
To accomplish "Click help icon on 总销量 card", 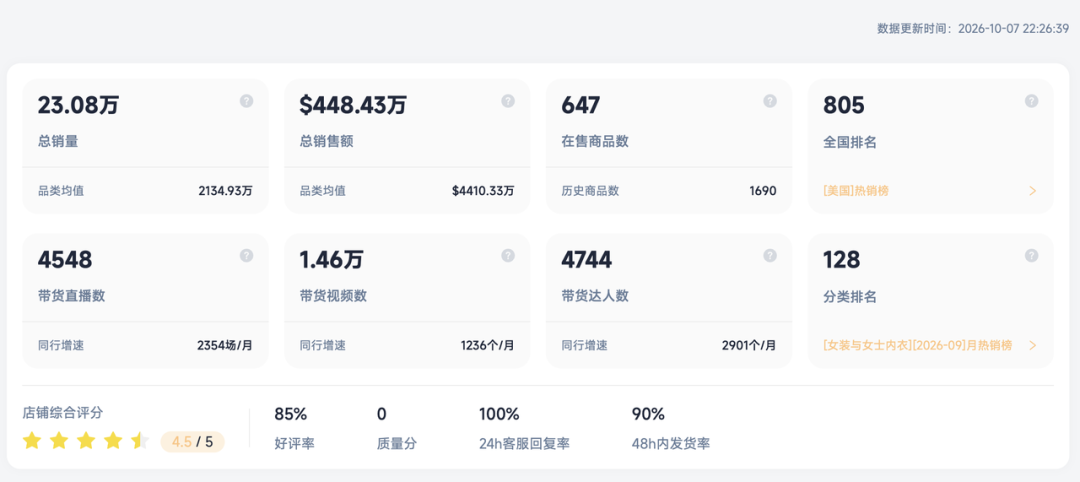I will point(246,101).
